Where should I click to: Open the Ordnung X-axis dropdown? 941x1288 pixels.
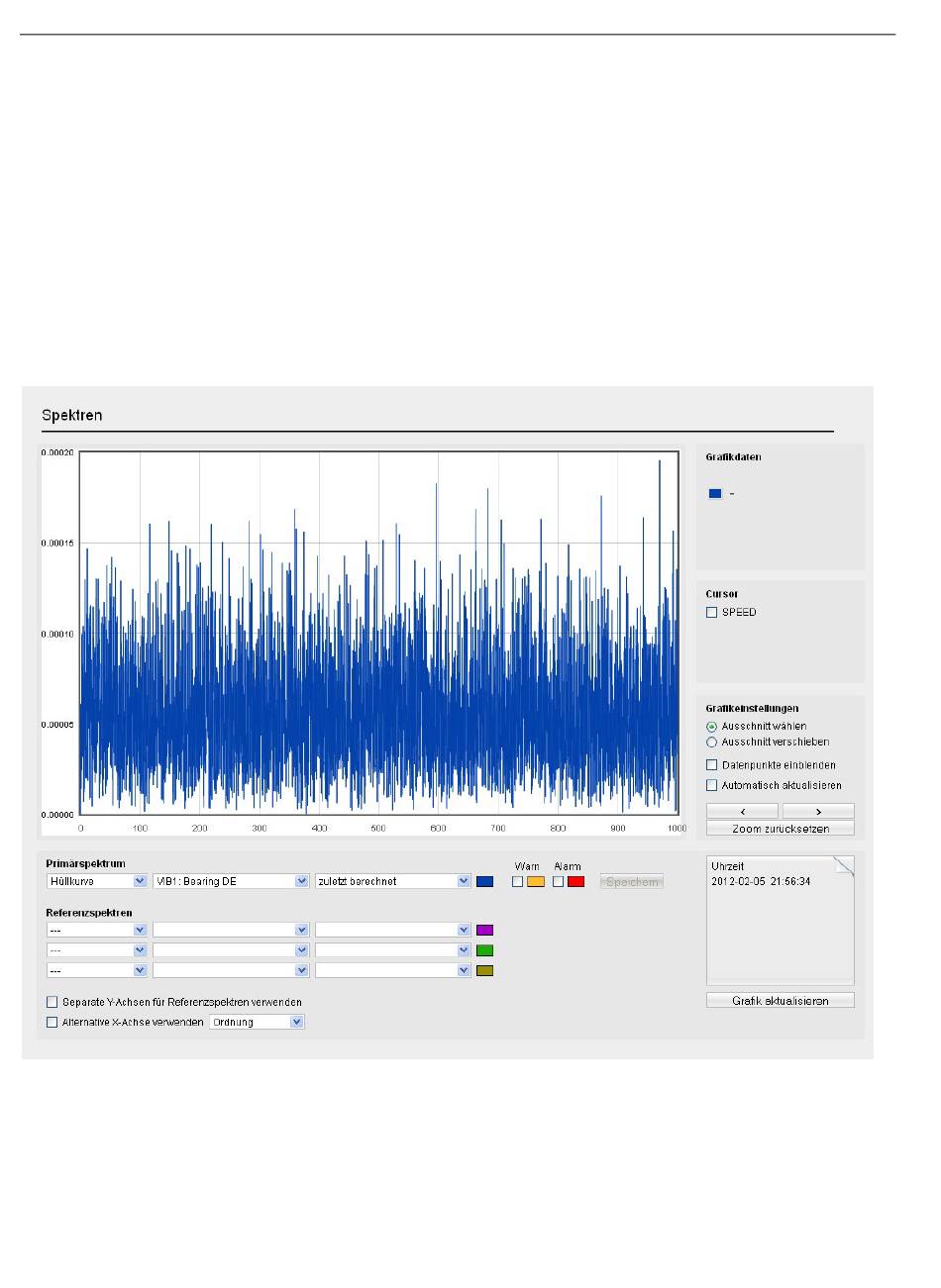coord(257,1023)
